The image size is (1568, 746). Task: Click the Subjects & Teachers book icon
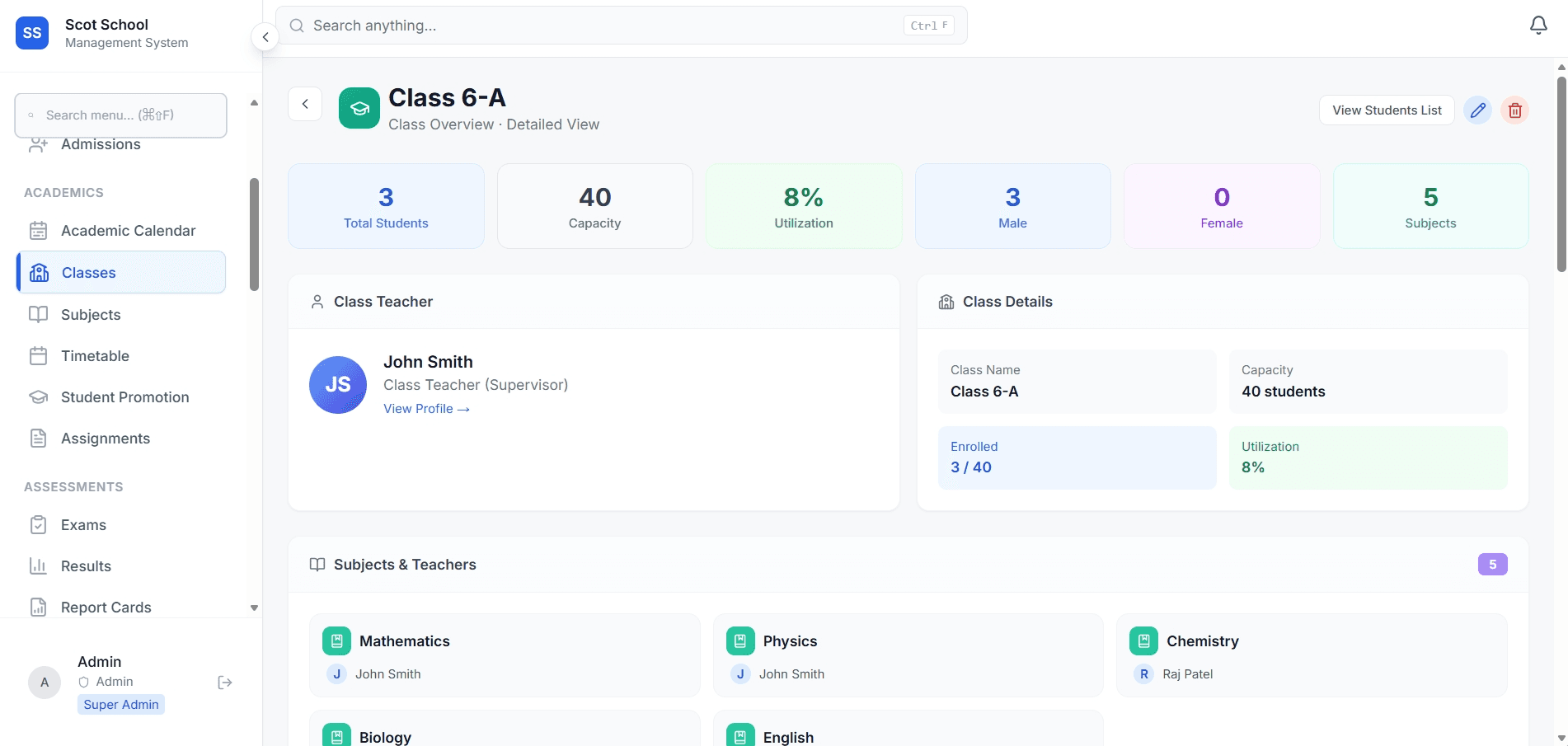(317, 565)
